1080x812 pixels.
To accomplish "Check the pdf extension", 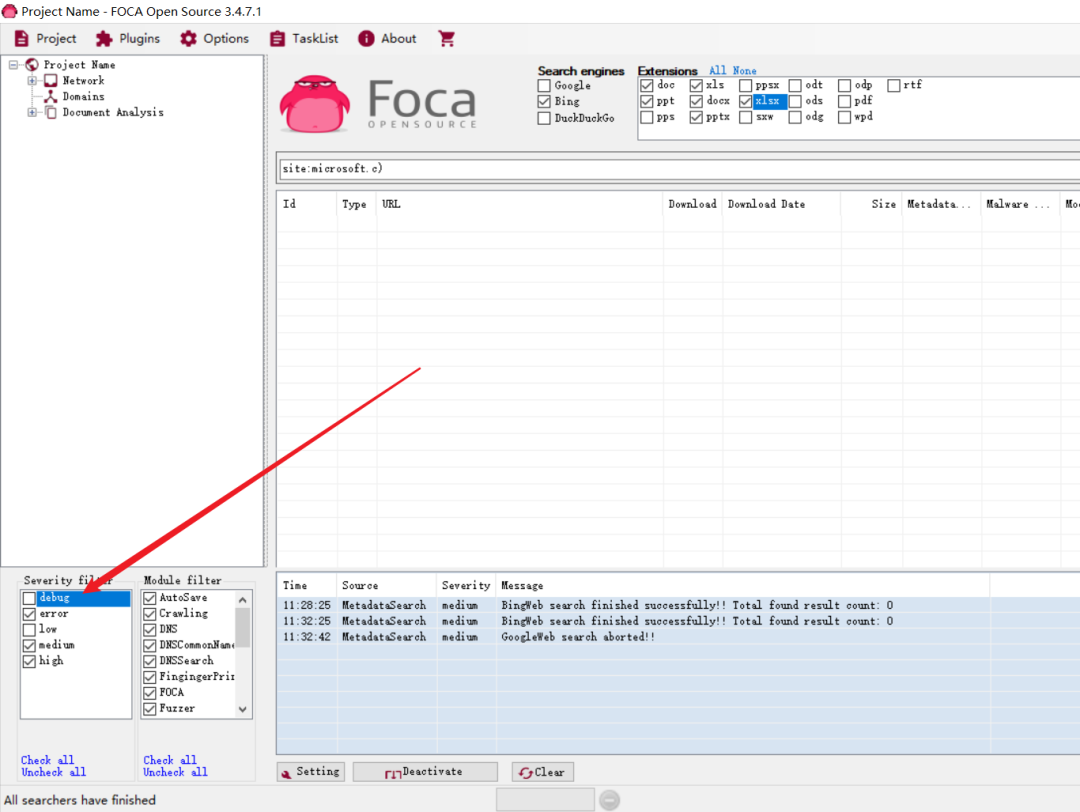I will 844,101.
